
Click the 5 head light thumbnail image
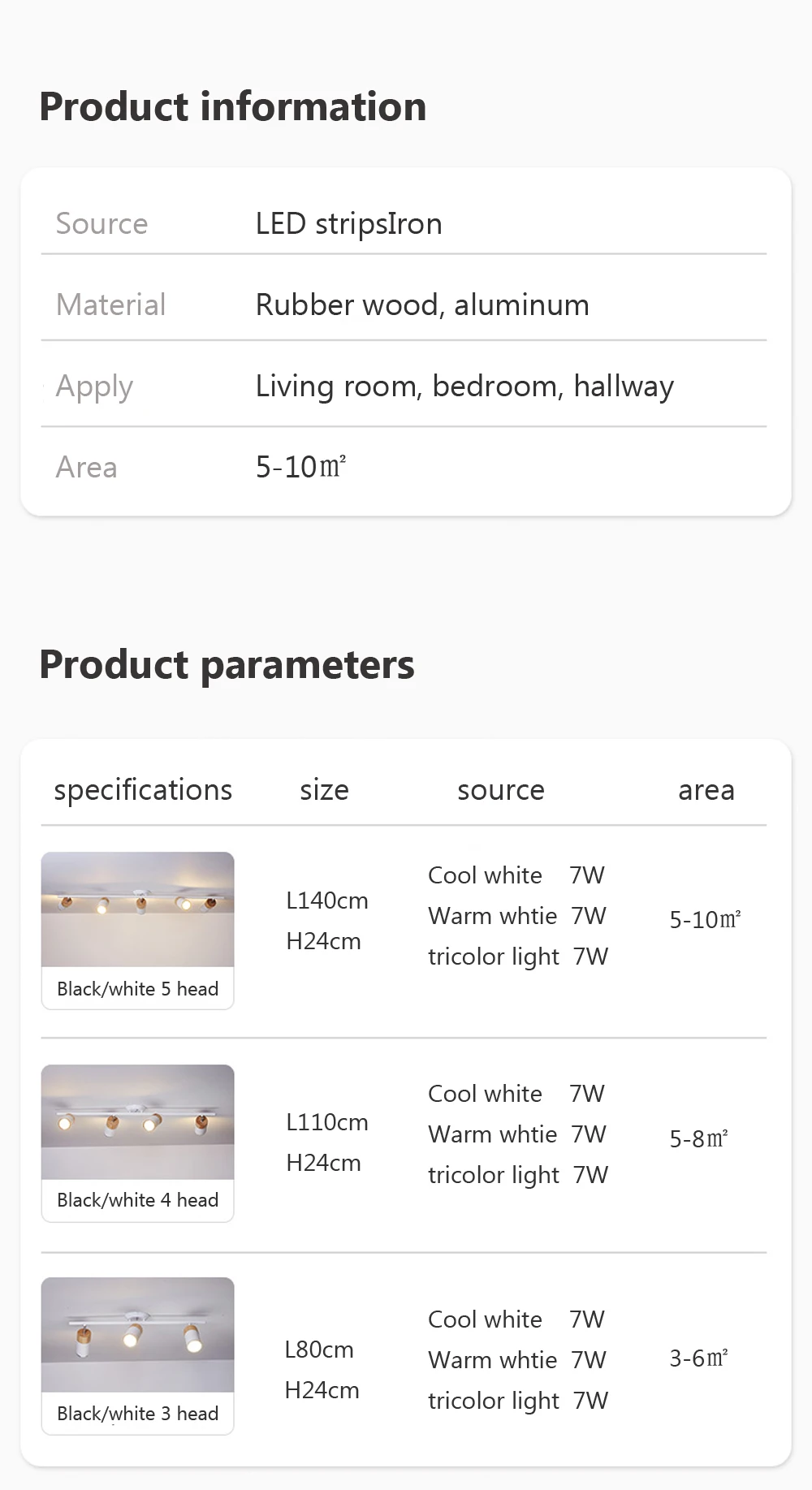(138, 909)
